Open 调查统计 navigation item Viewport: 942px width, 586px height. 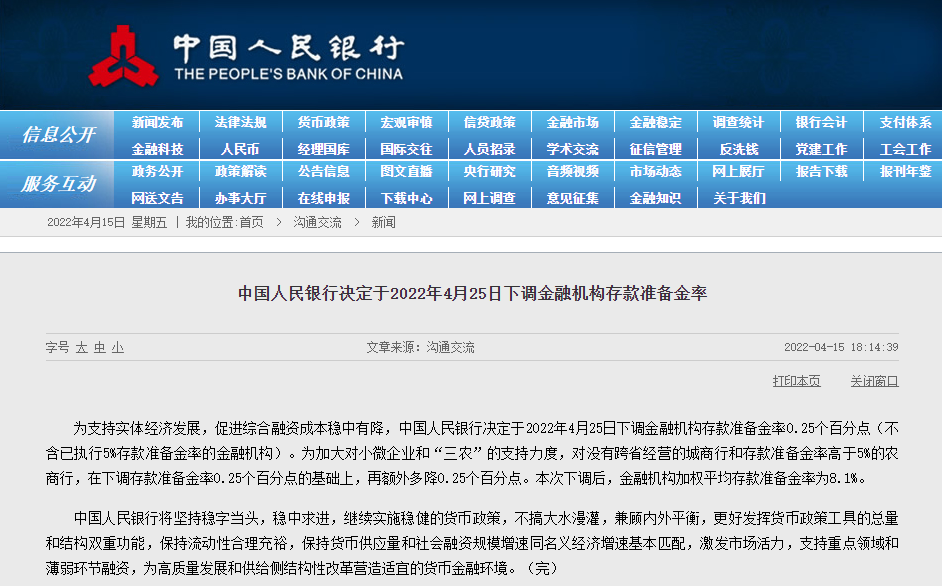tap(738, 123)
